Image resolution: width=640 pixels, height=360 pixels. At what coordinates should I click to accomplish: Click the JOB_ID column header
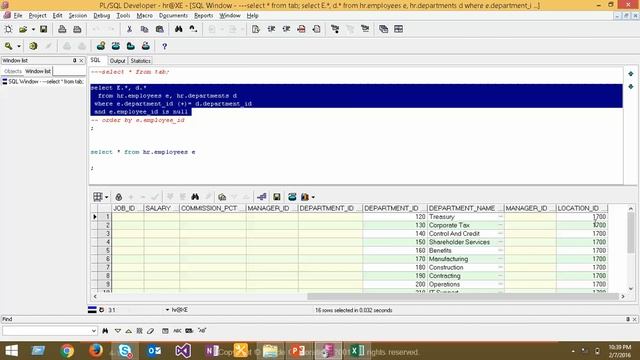point(127,208)
